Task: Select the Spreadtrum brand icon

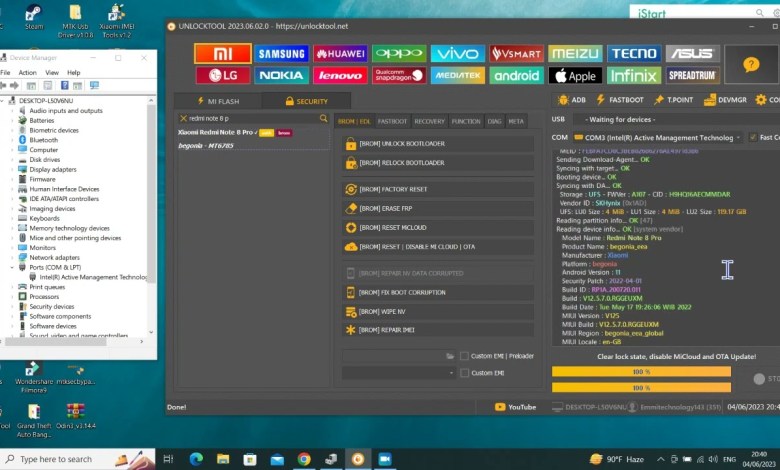Action: 692,76
